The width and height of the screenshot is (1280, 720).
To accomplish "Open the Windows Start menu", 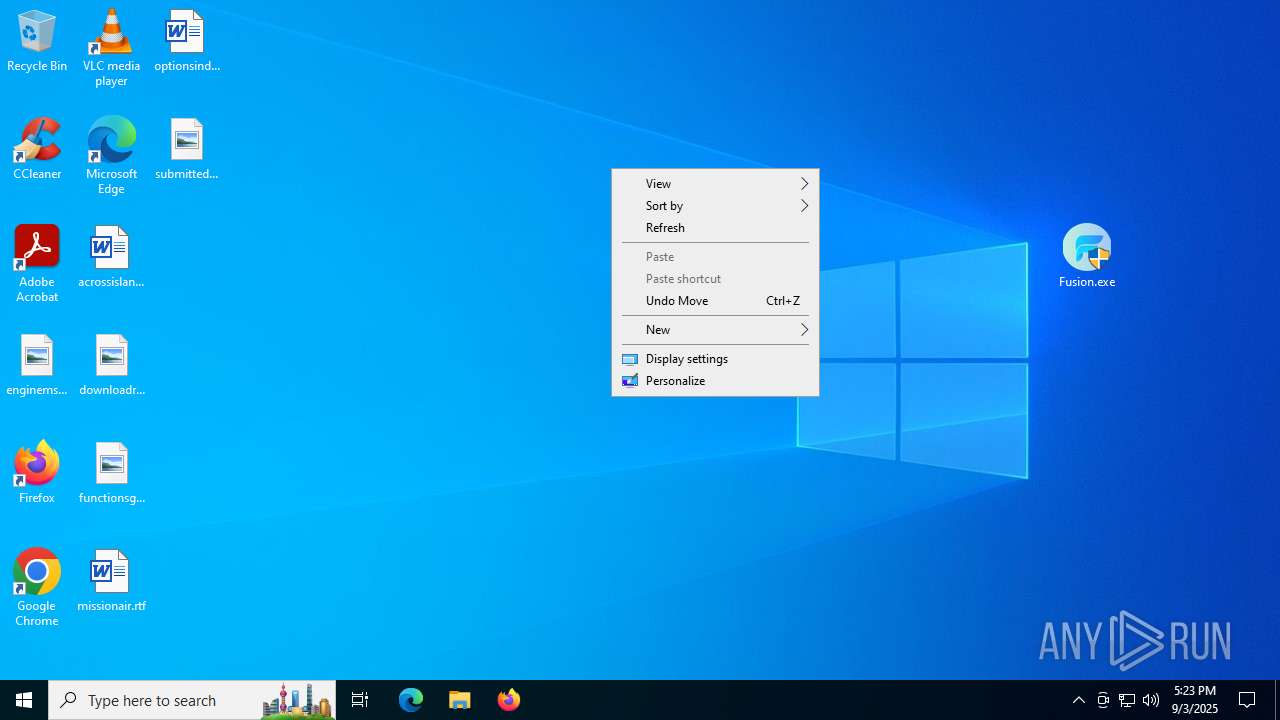I will coord(24,700).
